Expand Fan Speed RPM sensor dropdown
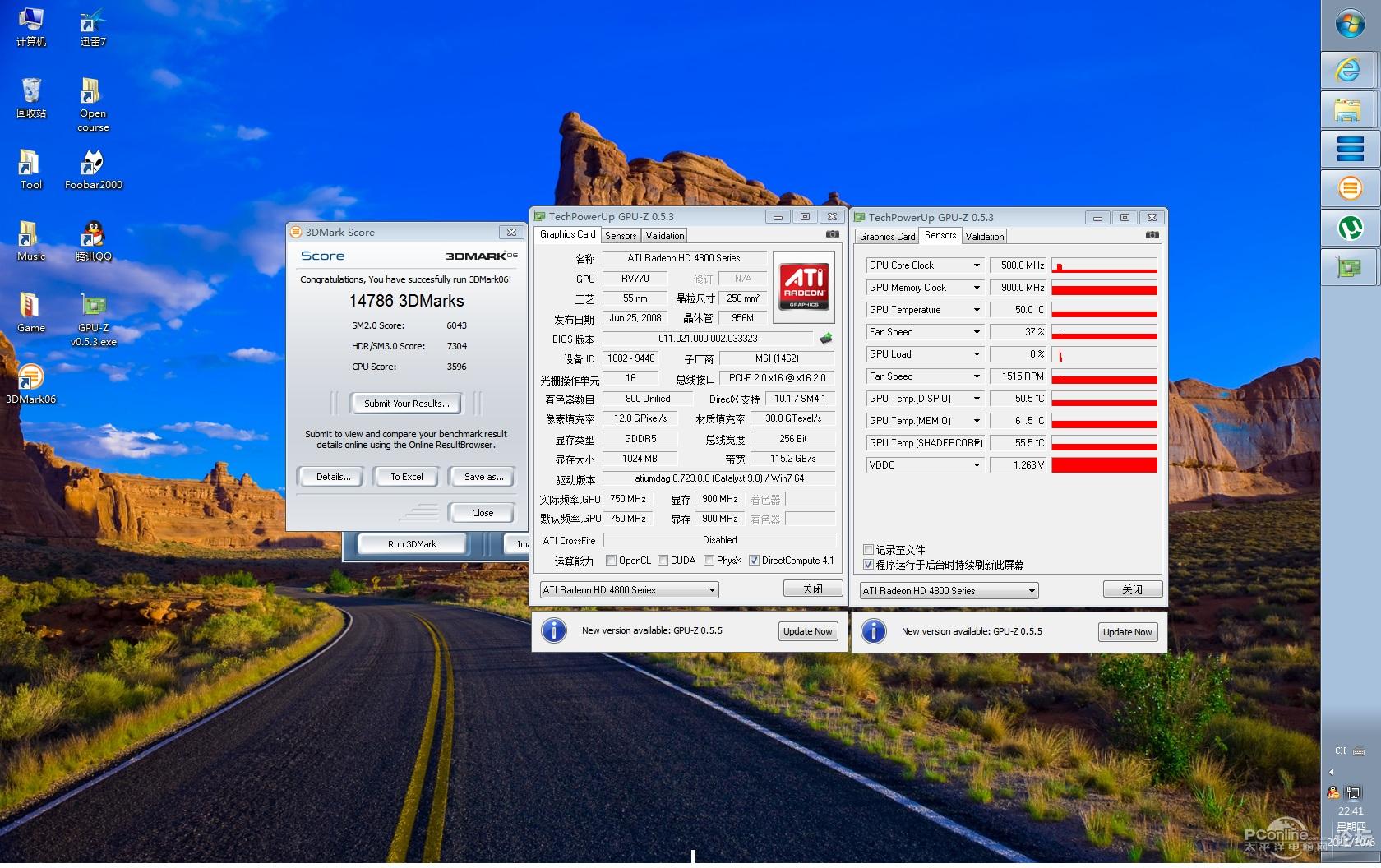The height and width of the screenshot is (868, 1381). (977, 376)
